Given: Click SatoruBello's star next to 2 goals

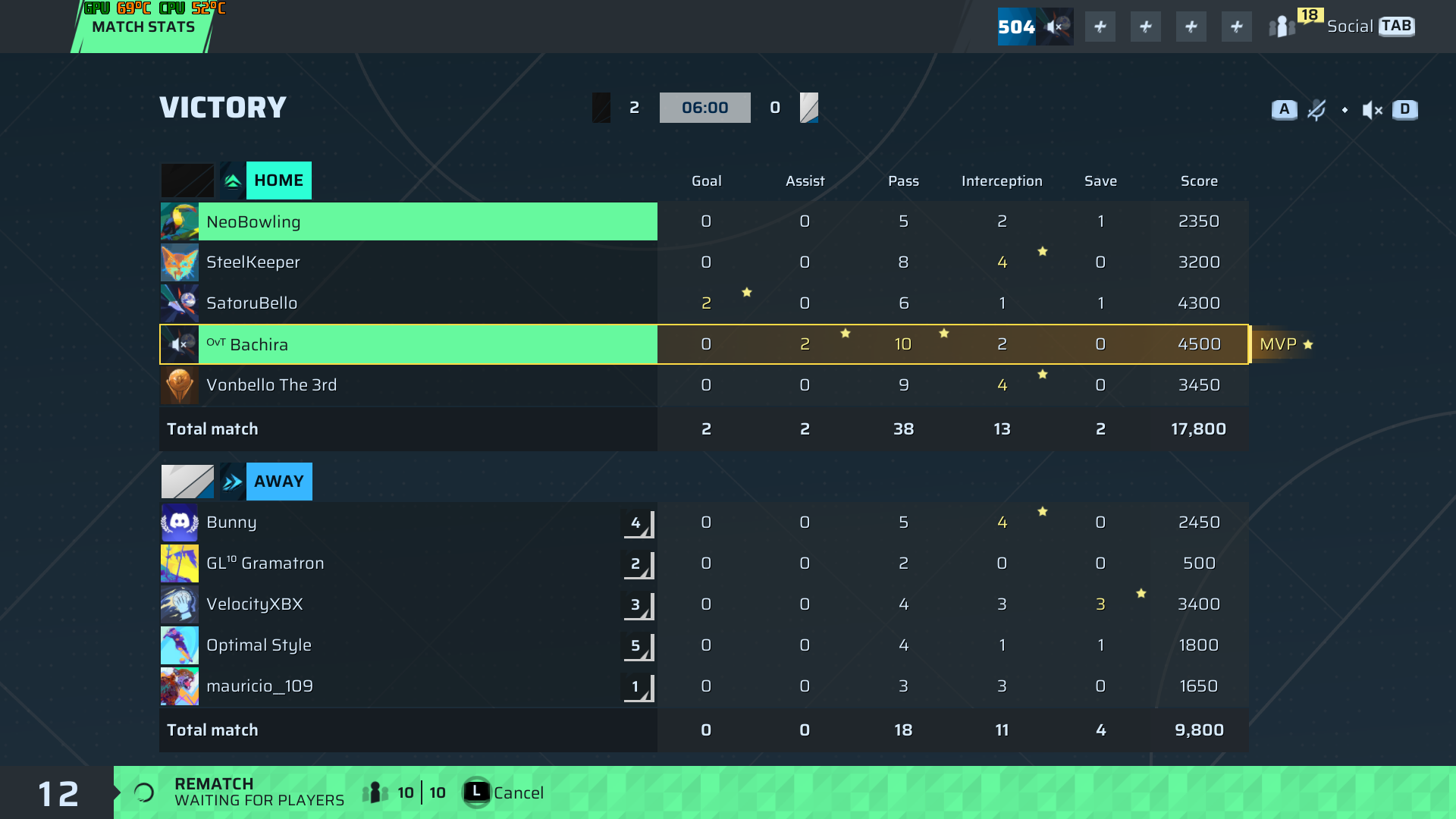Looking at the screenshot, I should pos(747,292).
